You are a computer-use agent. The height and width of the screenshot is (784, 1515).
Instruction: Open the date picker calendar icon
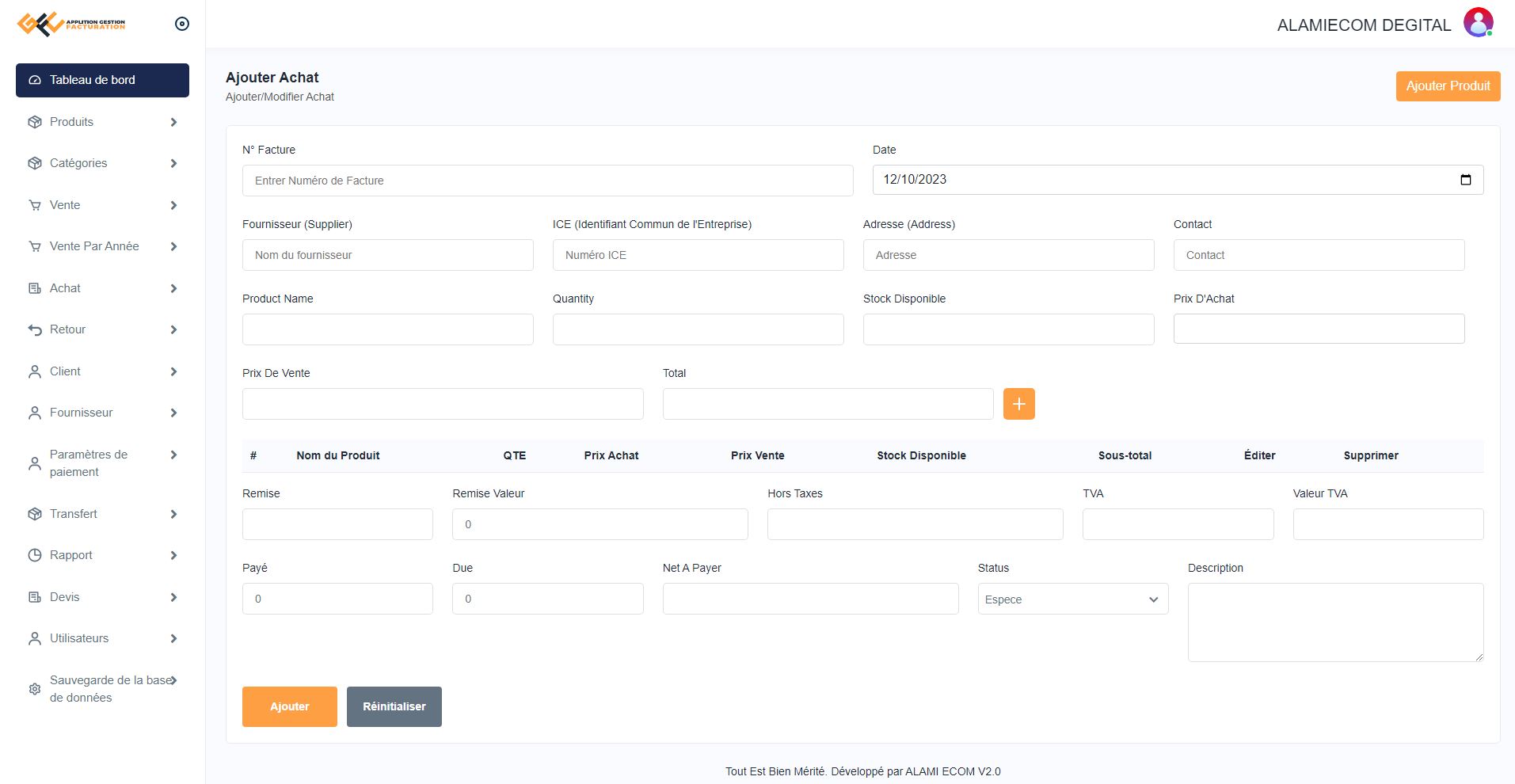[1465, 180]
